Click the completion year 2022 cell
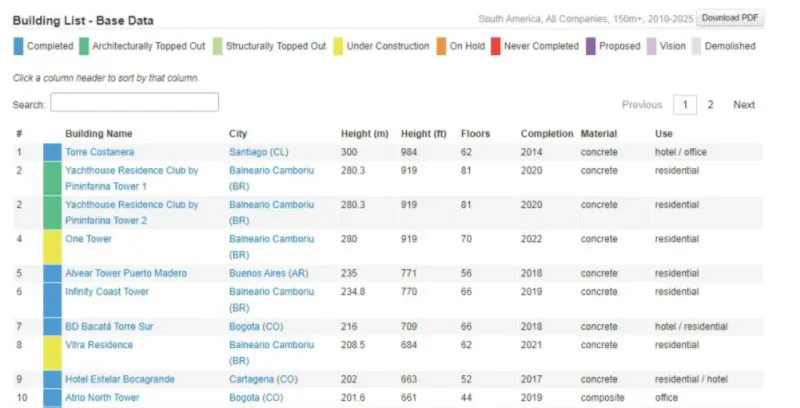The width and height of the screenshot is (800, 408). pyautogui.click(x=531, y=239)
